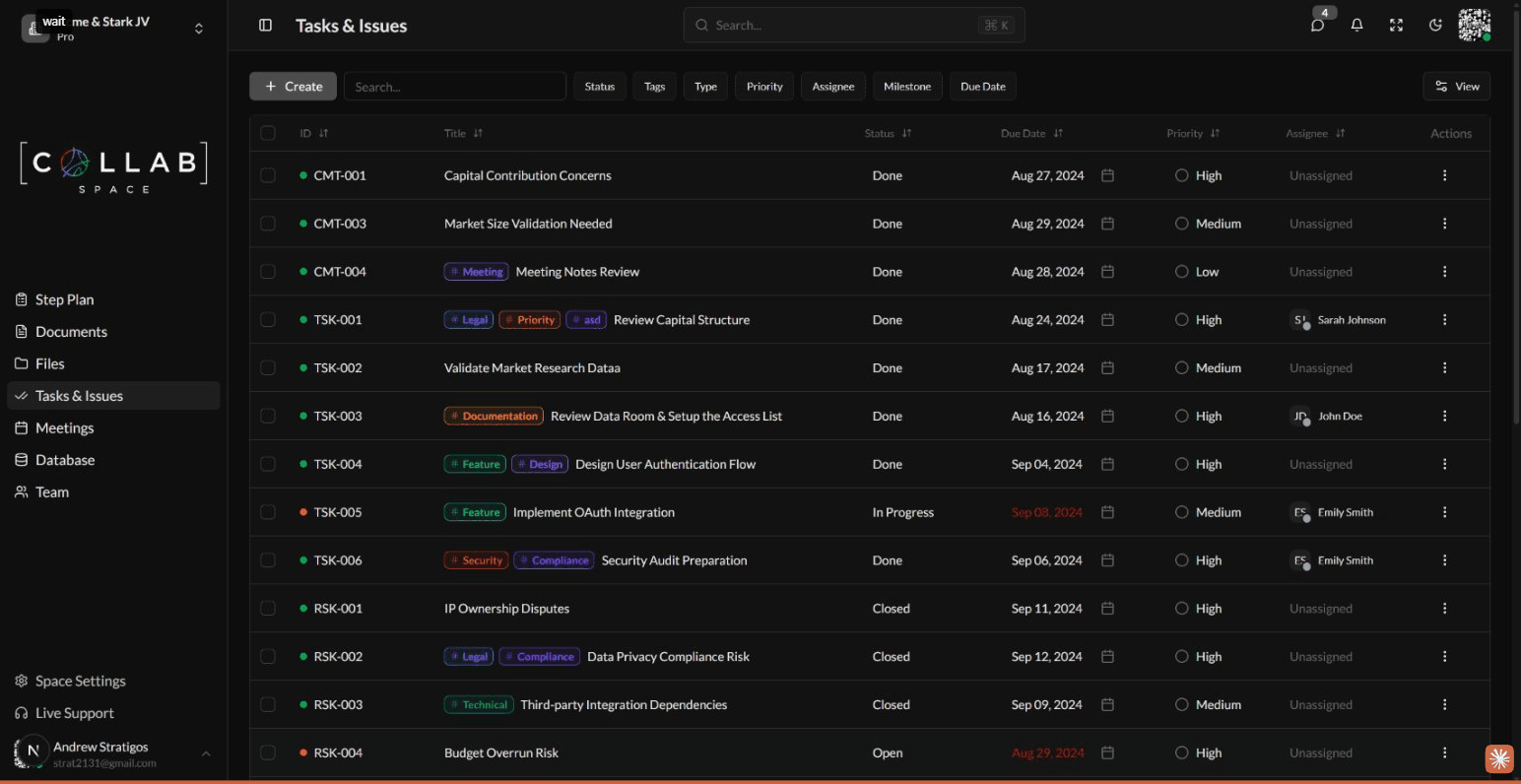Collapse the sidebar using the panel icon
1521x784 pixels.
tap(266, 25)
